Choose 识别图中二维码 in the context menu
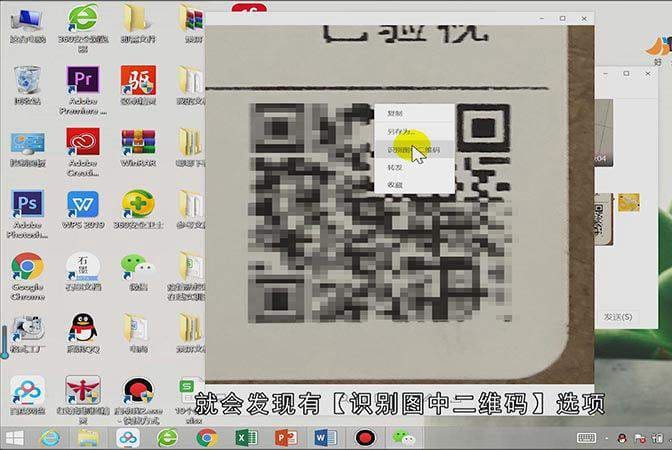Viewport: 672px width, 450px height. click(x=414, y=150)
